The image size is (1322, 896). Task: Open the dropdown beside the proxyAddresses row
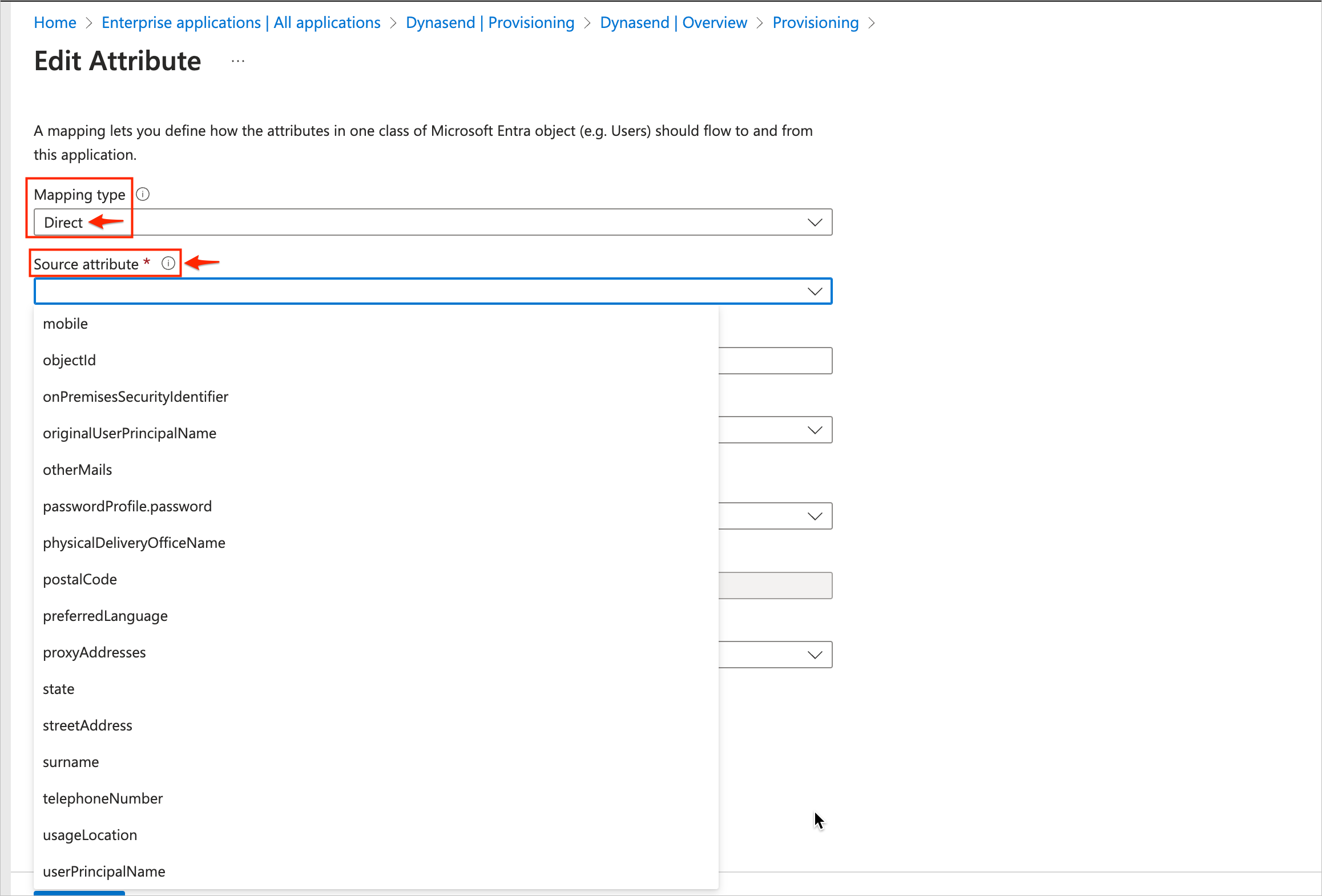[x=815, y=654]
